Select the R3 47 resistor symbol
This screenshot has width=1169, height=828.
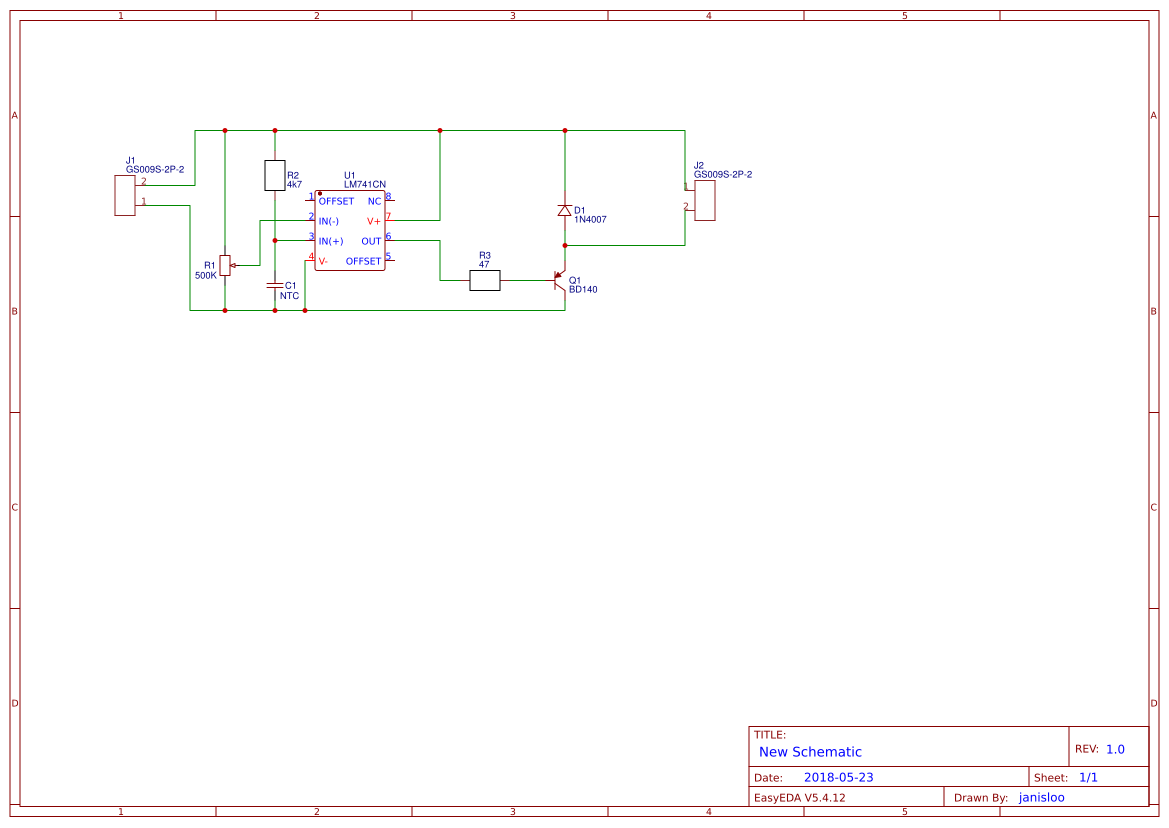tap(483, 280)
